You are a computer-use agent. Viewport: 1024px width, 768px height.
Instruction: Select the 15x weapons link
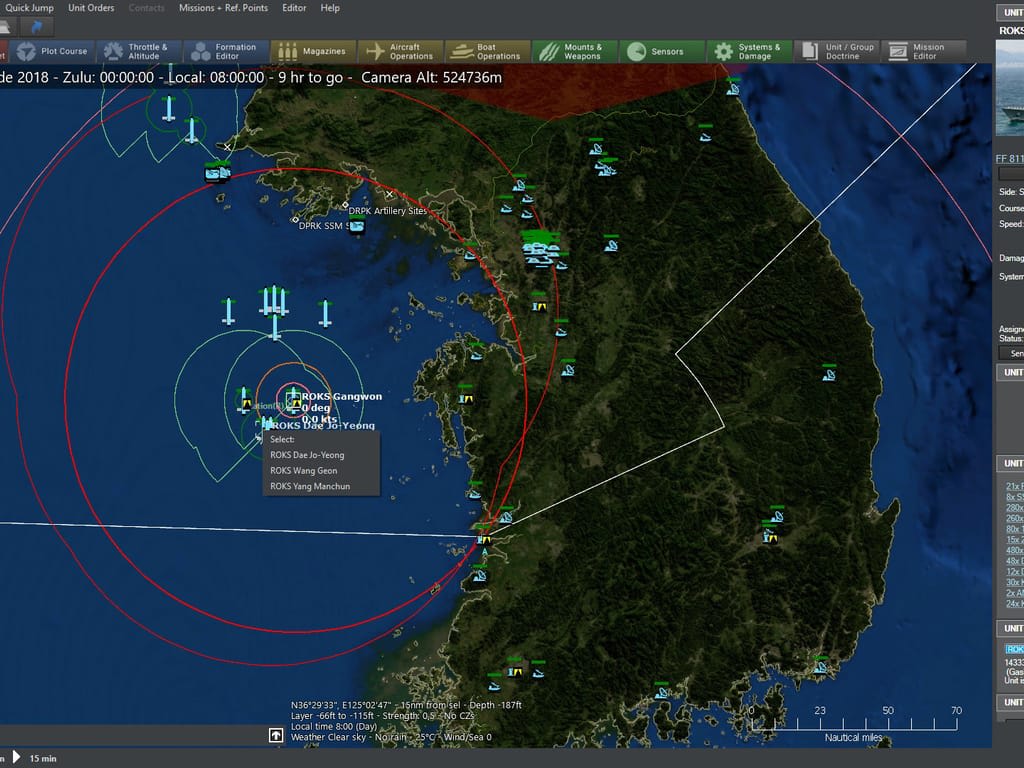click(x=1014, y=540)
